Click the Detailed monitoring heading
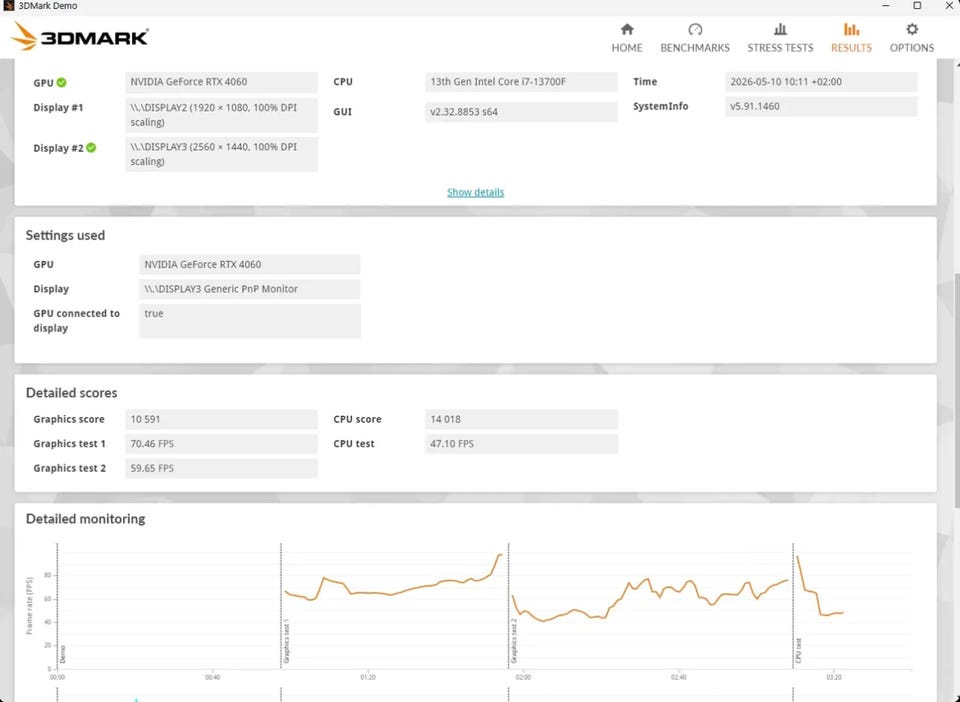960x702 pixels. (85, 519)
